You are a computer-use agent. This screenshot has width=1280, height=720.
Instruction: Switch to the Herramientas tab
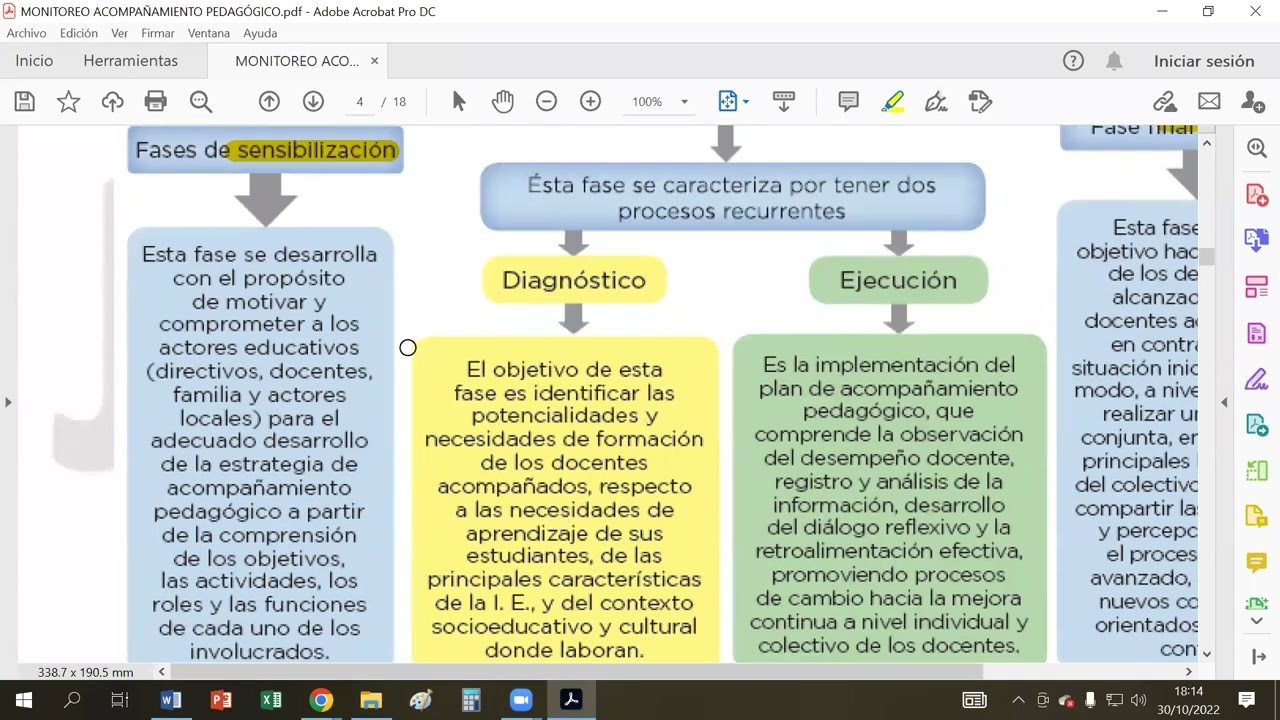pos(131,61)
